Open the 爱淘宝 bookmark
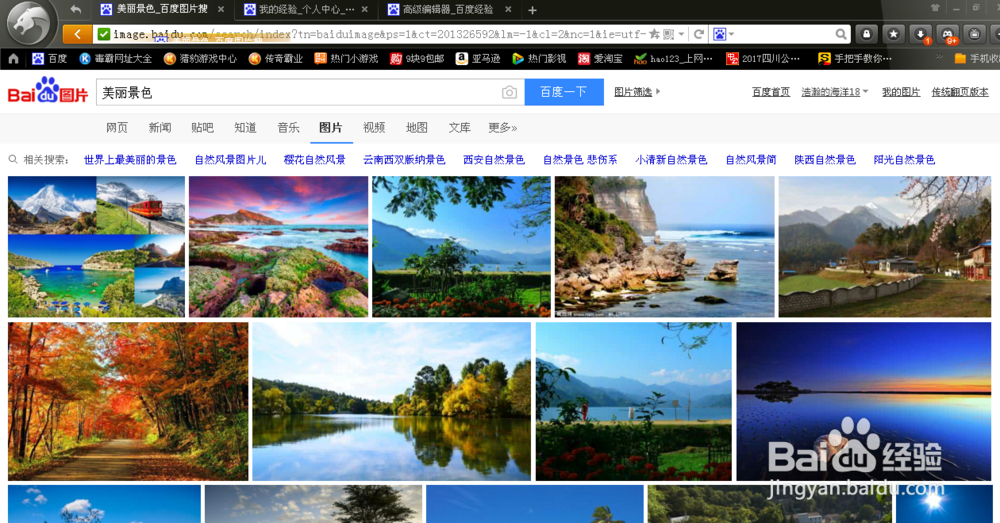This screenshot has width=1000, height=523. (600, 59)
